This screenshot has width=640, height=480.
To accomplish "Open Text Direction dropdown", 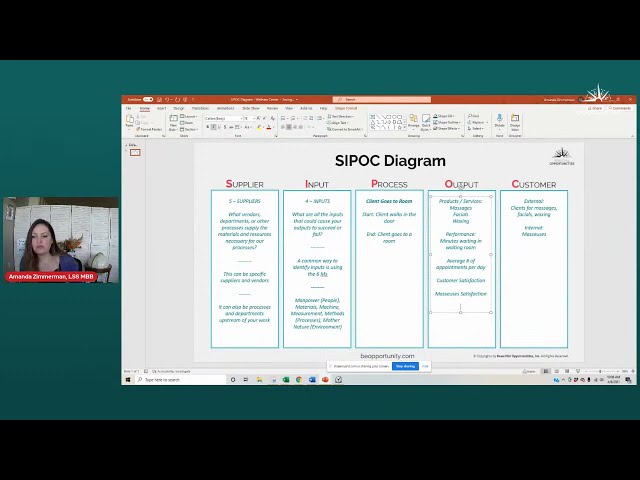I will (x=340, y=117).
